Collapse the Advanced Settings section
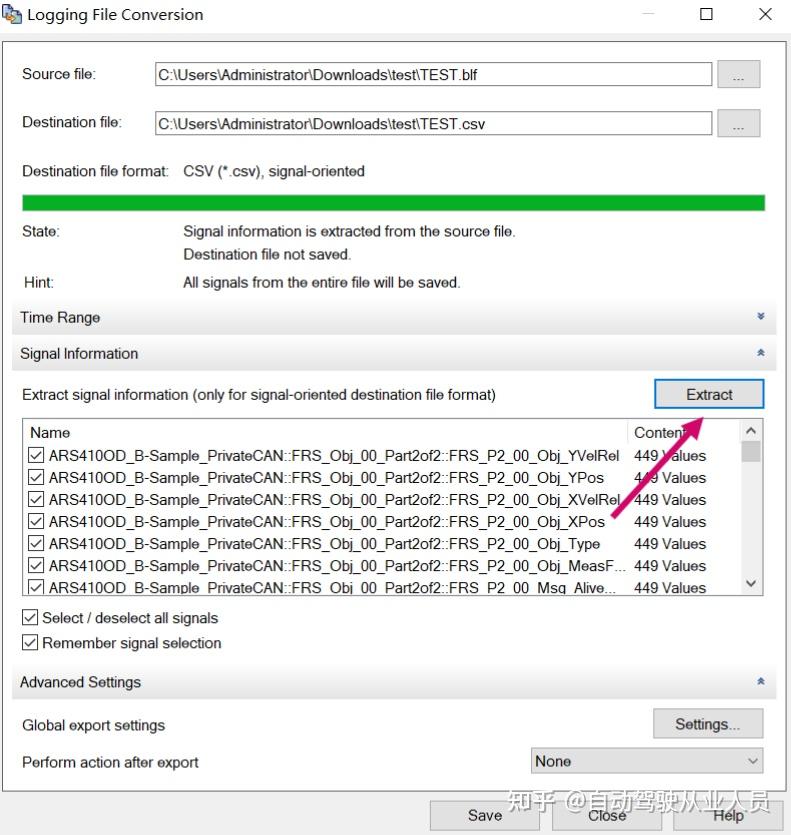Viewport: 791px width, 835px height. coord(761,681)
